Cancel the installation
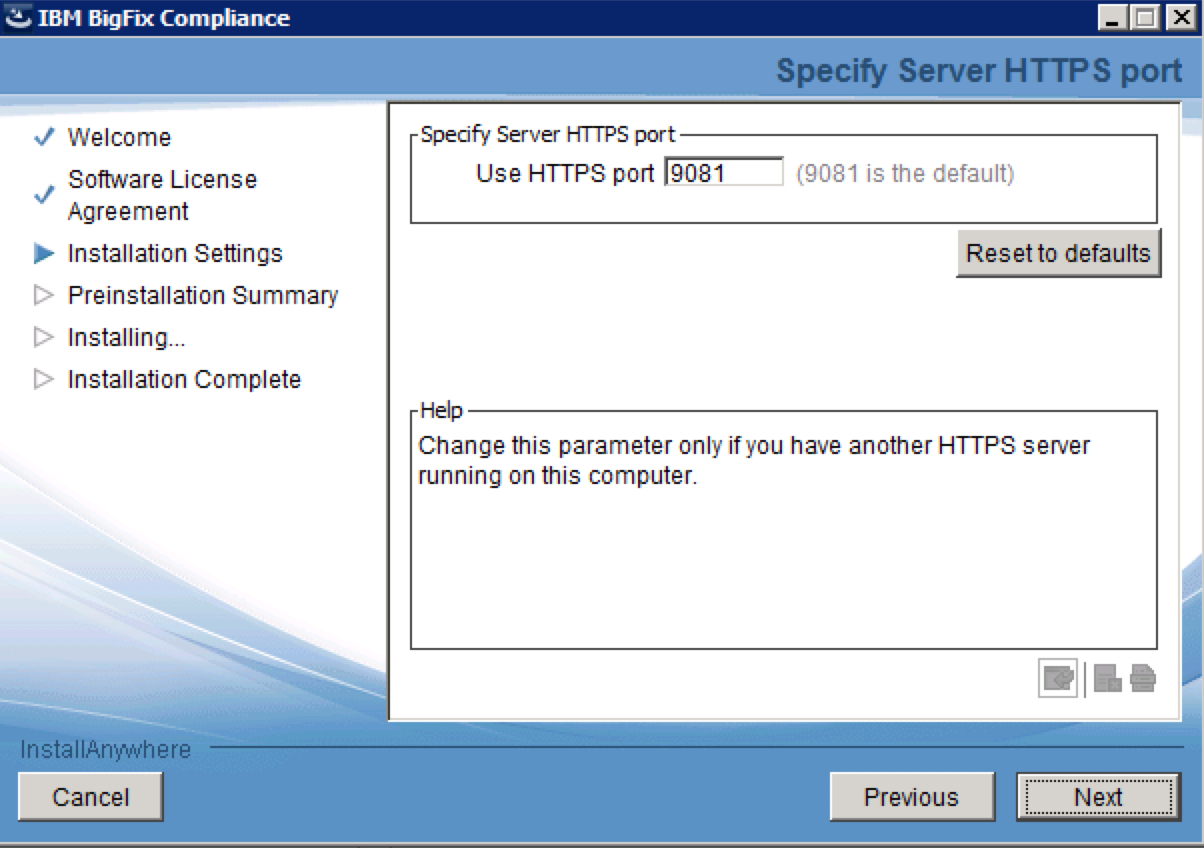 pos(90,797)
